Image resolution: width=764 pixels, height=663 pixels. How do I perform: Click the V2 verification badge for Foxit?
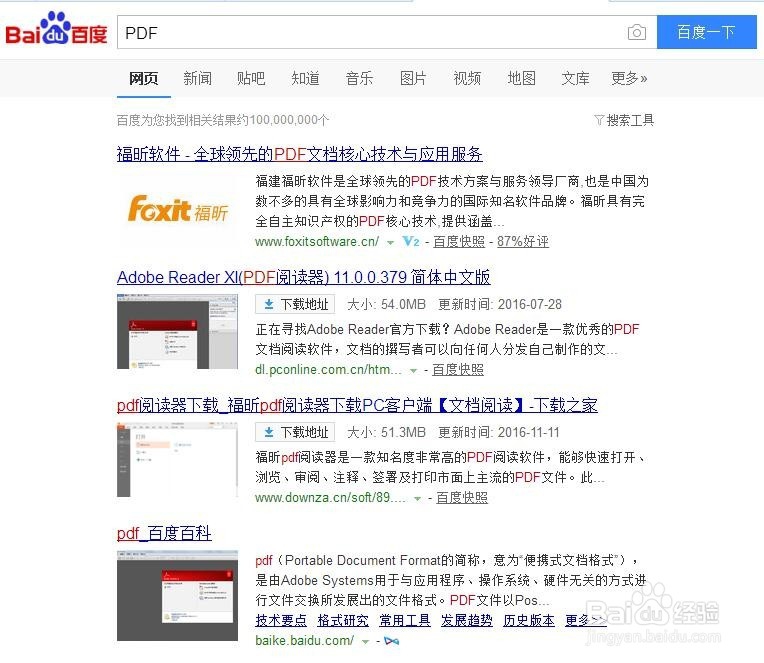click(x=411, y=241)
